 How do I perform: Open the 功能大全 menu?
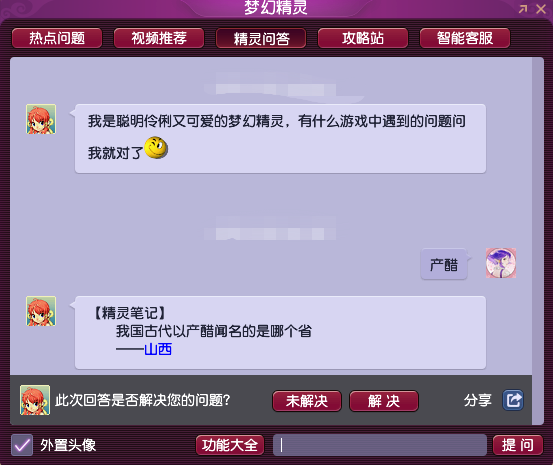click(x=230, y=445)
